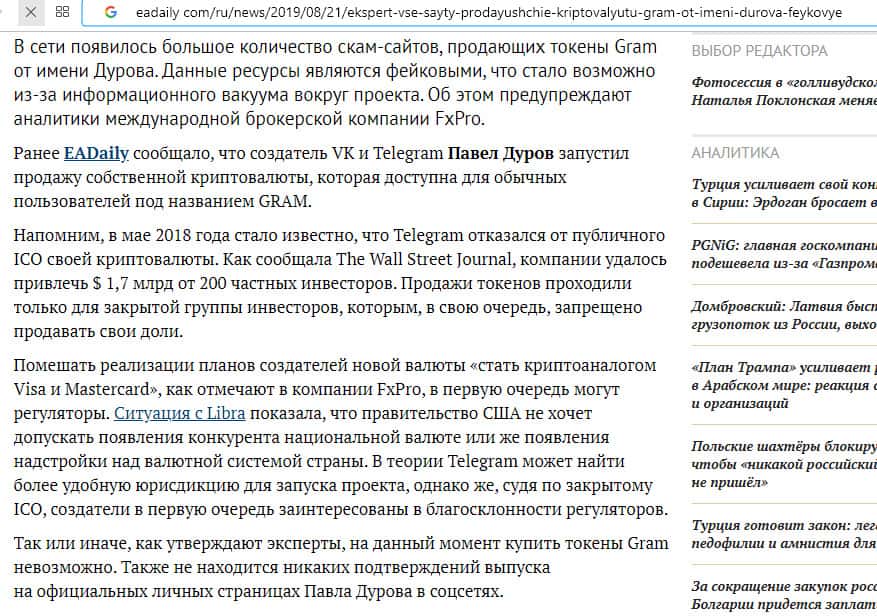Open 'Фотосессия в «голливудском»' editor's pick article

point(784,91)
